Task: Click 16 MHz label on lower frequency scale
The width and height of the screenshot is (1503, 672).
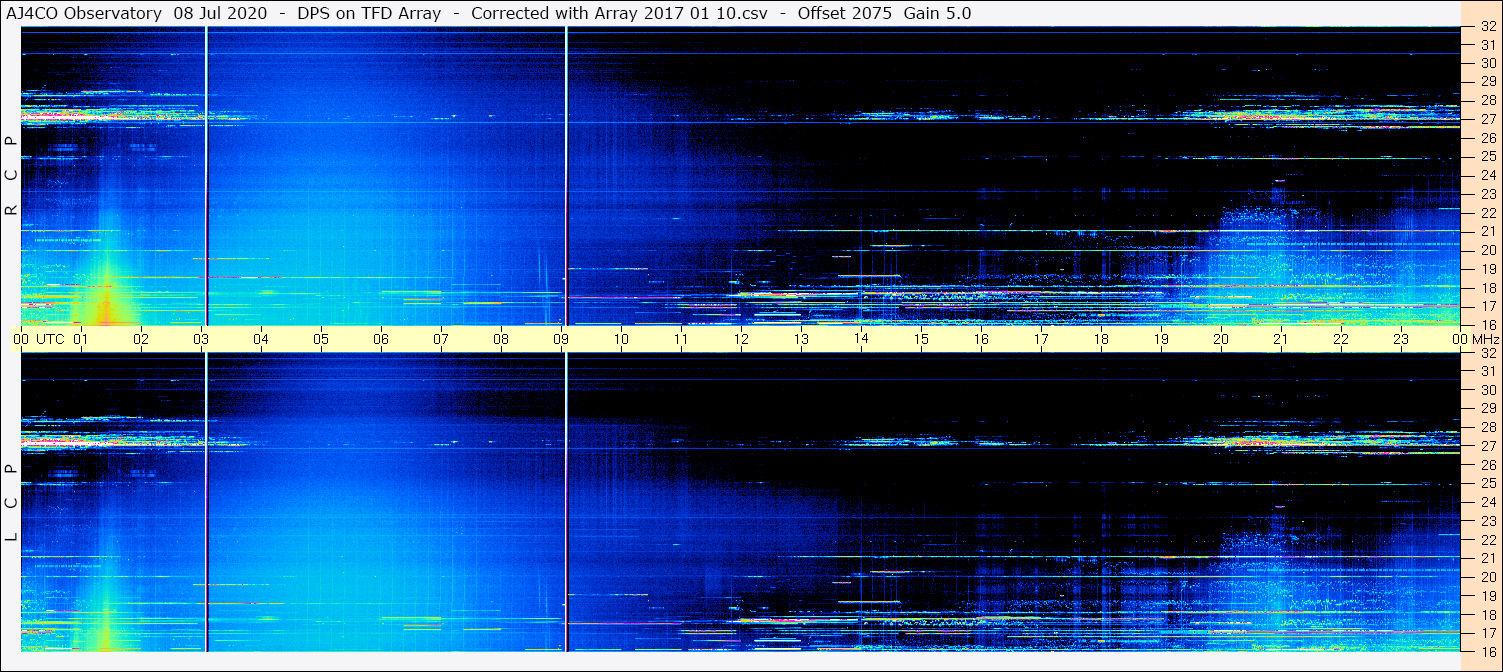Action: [1487, 651]
